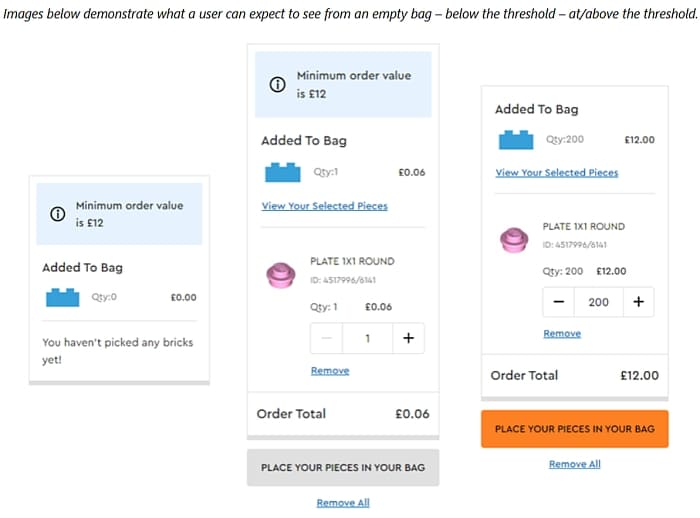Click grey Place Your Pieces In Your Bag
This screenshot has width=700, height=518.
tap(343, 468)
